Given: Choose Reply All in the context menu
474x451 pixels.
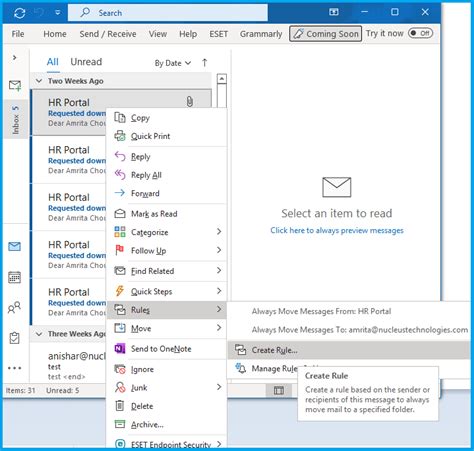Looking at the screenshot, I should [166, 175].
